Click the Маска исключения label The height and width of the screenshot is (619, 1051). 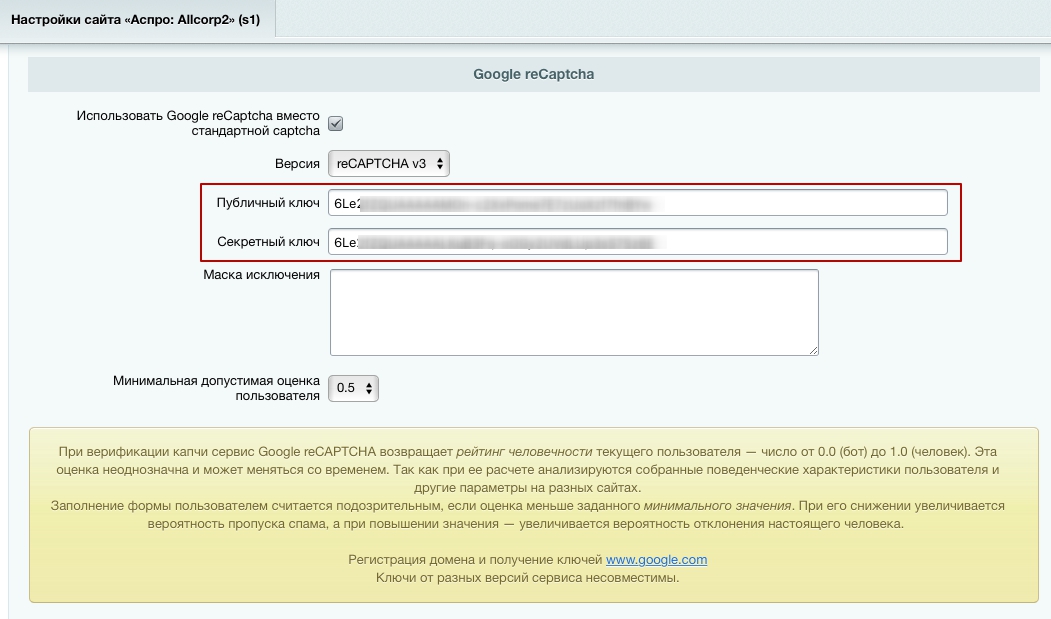[x=261, y=274]
